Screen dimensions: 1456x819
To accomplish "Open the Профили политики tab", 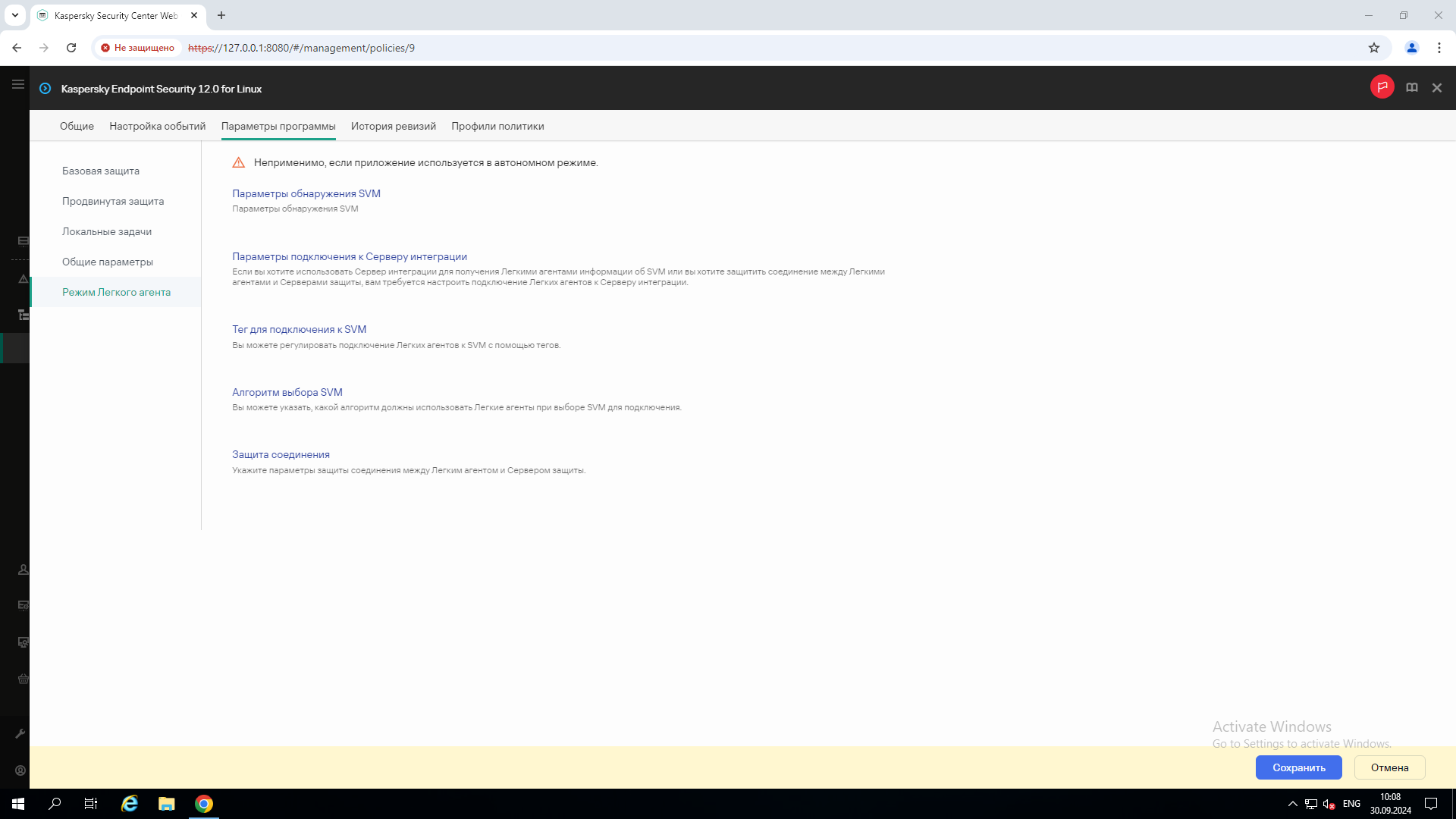I will tap(497, 126).
